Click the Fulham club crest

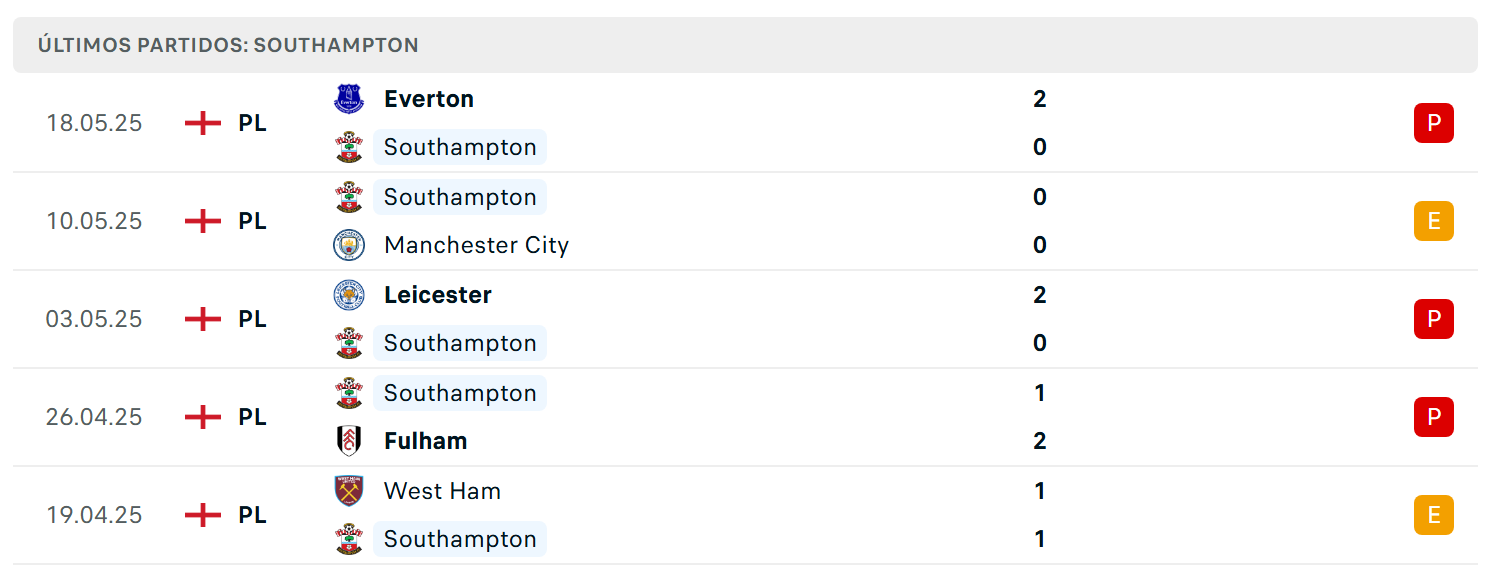click(x=349, y=441)
